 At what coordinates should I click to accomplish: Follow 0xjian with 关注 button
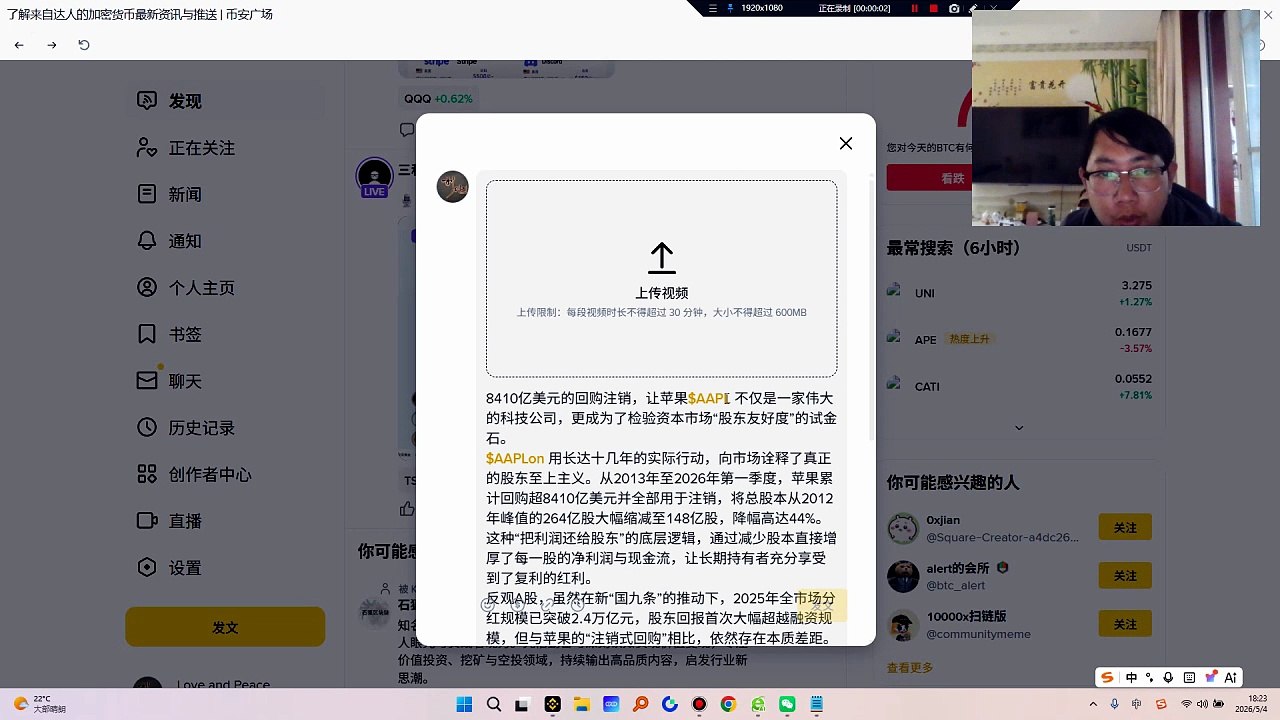(1125, 527)
